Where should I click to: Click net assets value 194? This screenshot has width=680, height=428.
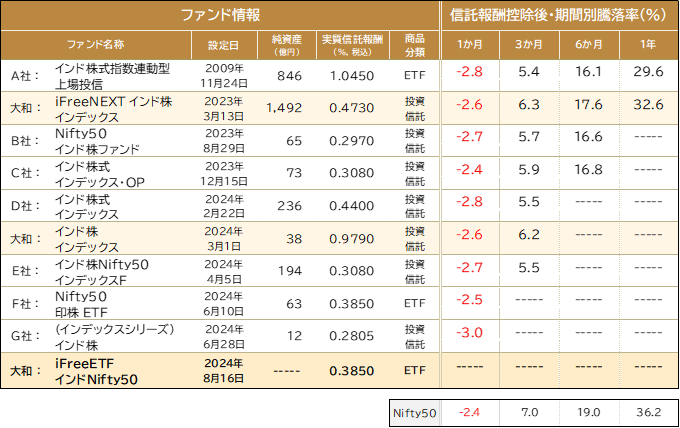click(x=290, y=271)
